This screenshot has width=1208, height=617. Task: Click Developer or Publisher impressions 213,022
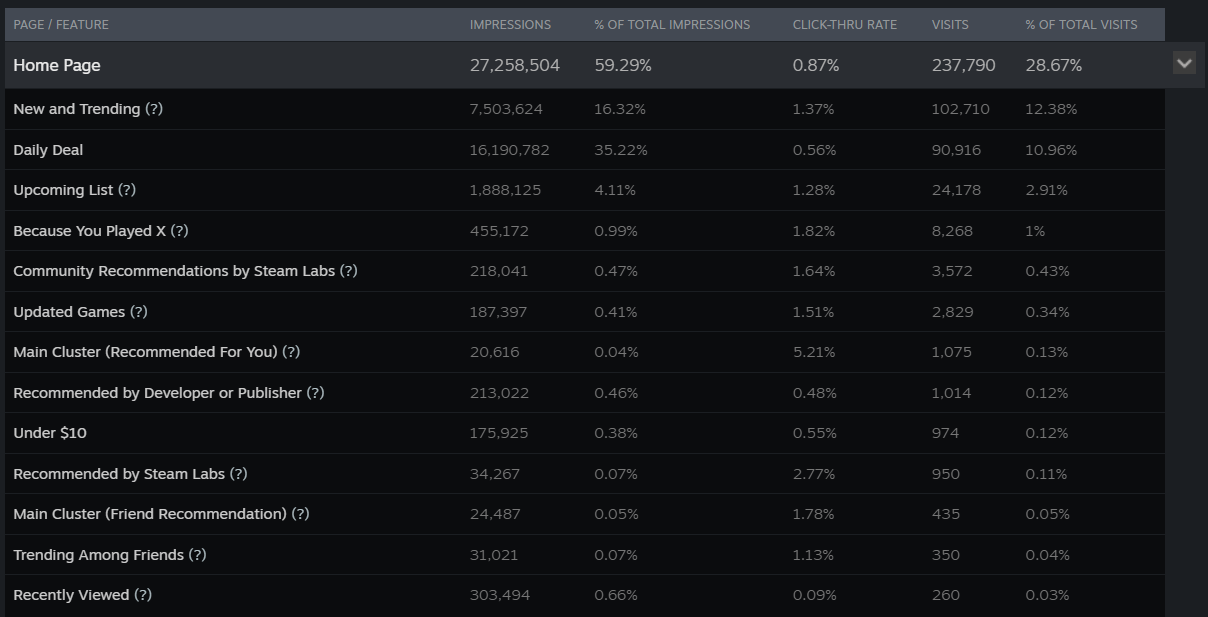[499, 393]
